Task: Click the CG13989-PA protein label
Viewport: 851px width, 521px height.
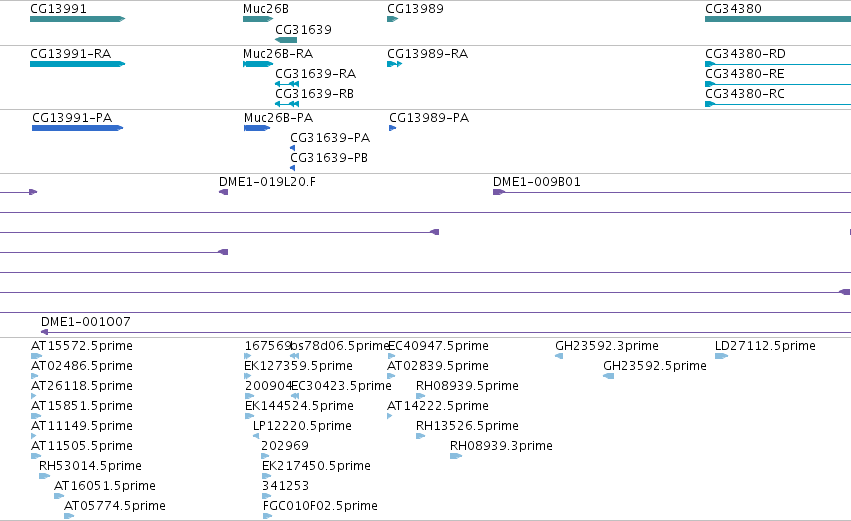Action: pyautogui.click(x=429, y=118)
